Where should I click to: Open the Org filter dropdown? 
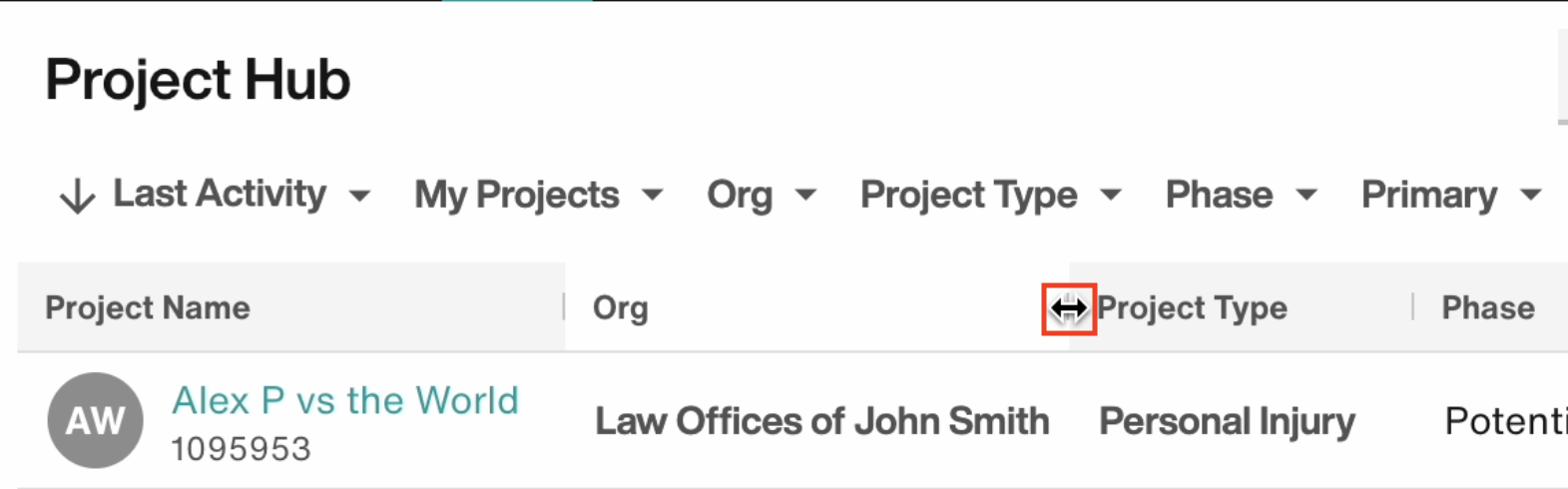pos(762,195)
